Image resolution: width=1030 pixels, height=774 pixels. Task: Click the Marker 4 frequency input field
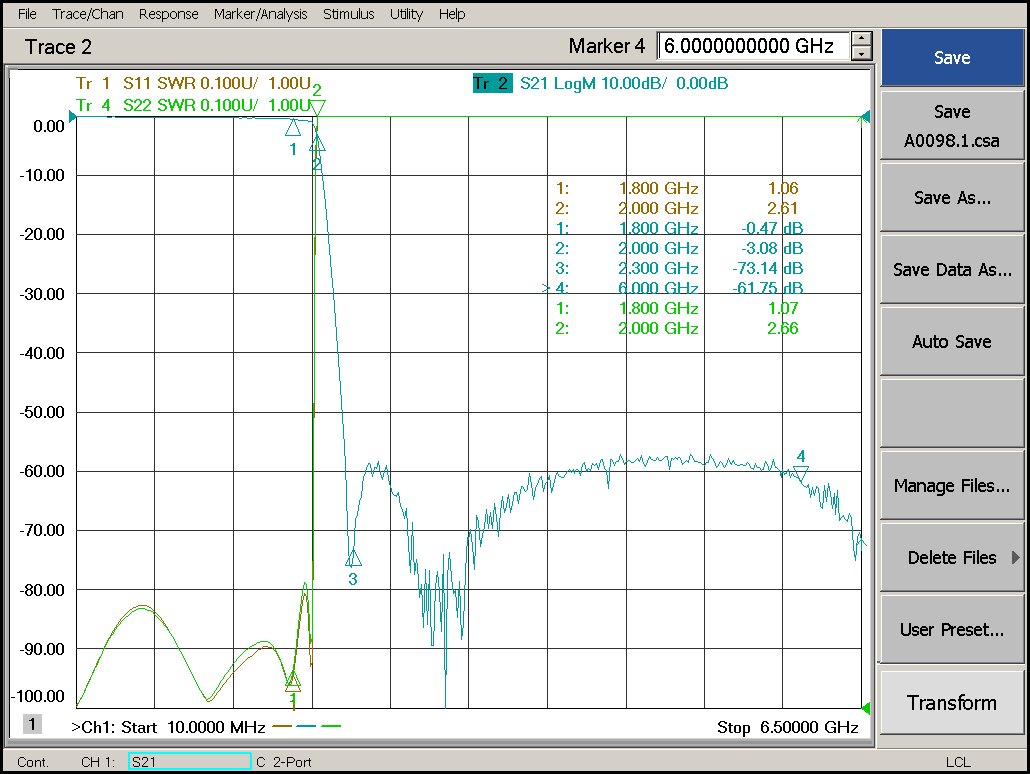point(752,46)
